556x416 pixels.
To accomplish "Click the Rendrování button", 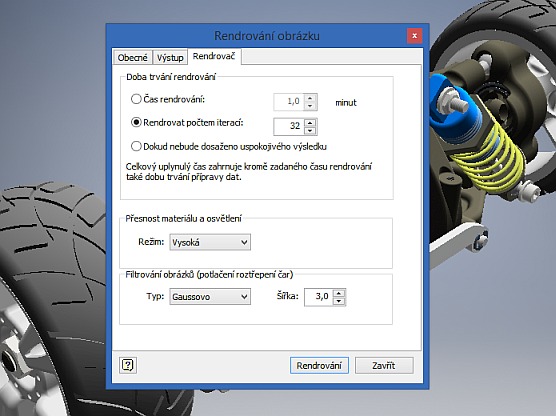I will click(x=319, y=365).
